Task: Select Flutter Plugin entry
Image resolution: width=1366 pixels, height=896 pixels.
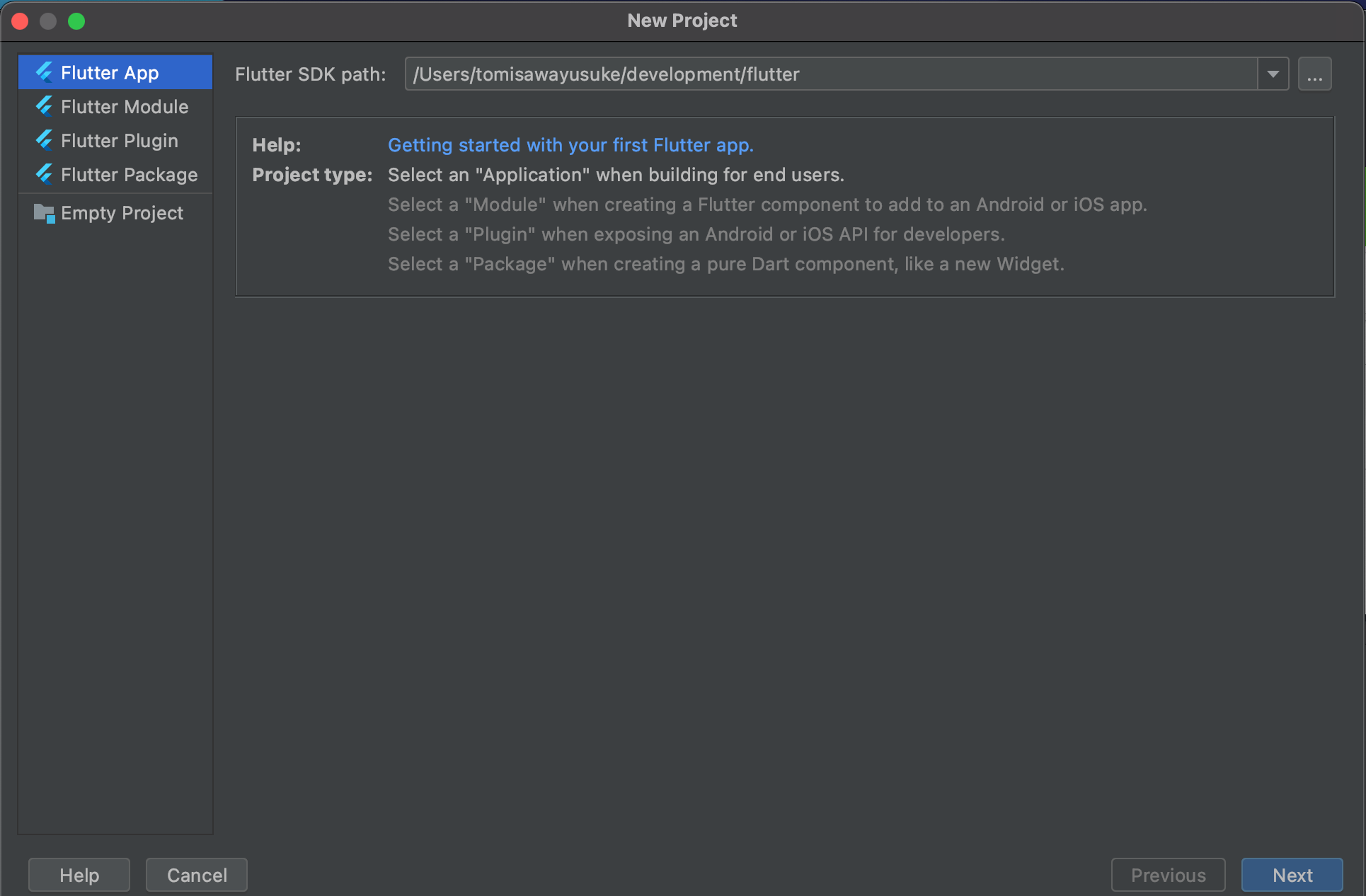Action: 119,141
